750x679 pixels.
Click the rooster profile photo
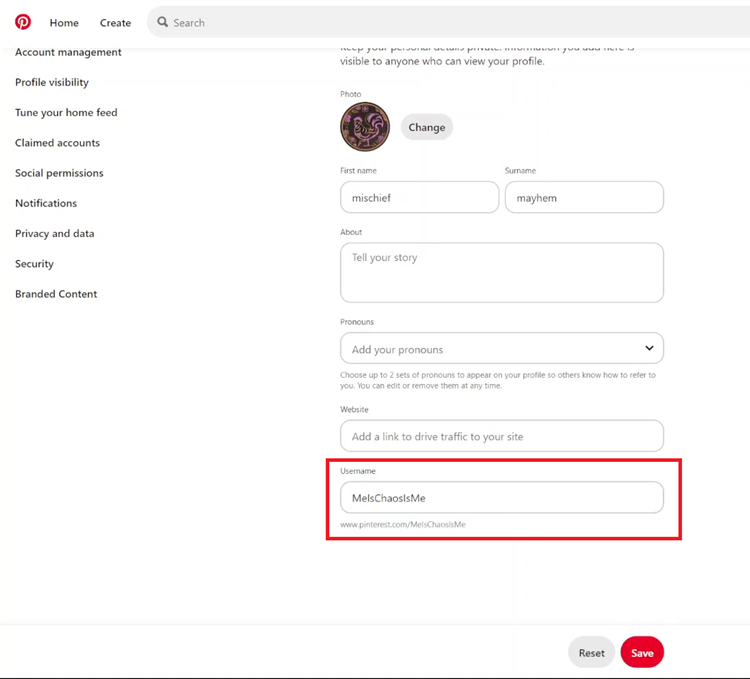(365, 127)
